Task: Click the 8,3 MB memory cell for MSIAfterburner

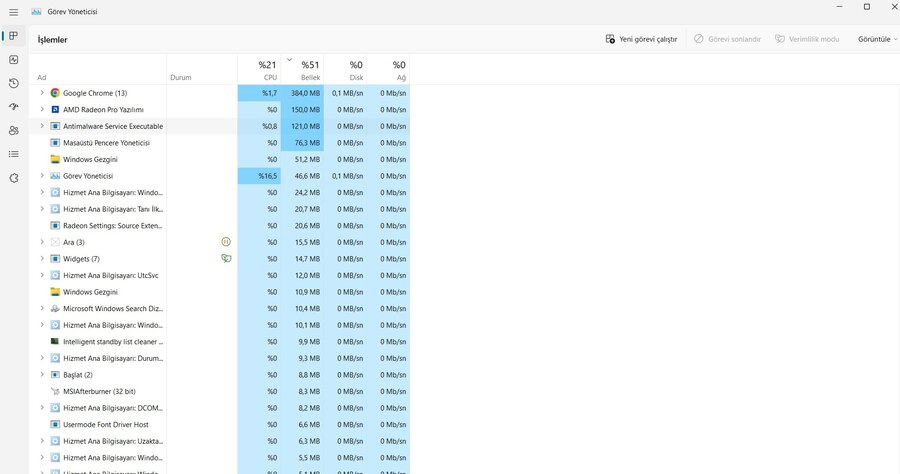Action: point(302,391)
